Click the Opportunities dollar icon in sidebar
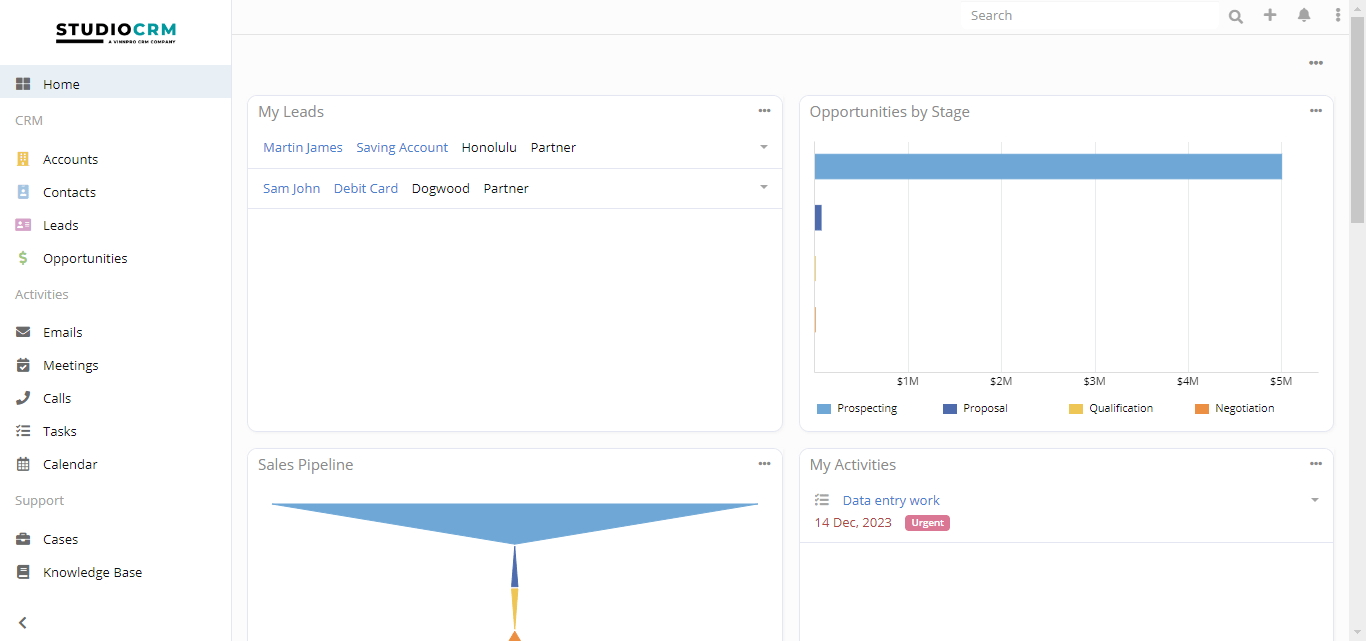 point(23,258)
